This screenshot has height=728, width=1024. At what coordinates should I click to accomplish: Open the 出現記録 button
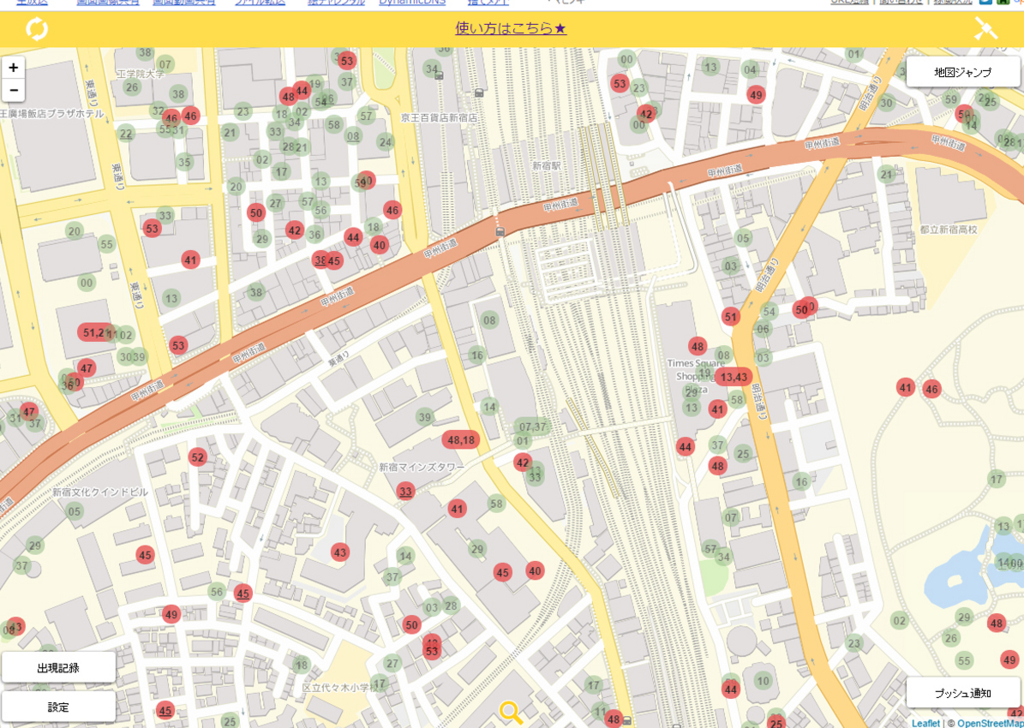click(58, 668)
